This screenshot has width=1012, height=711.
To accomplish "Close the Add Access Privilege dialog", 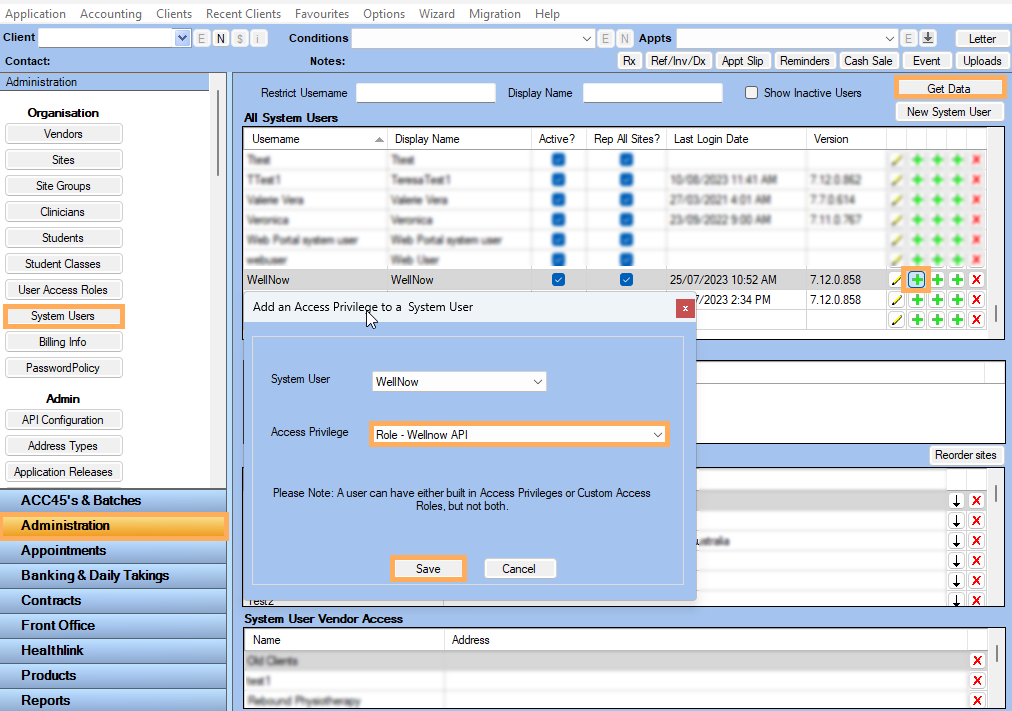I will click(685, 308).
